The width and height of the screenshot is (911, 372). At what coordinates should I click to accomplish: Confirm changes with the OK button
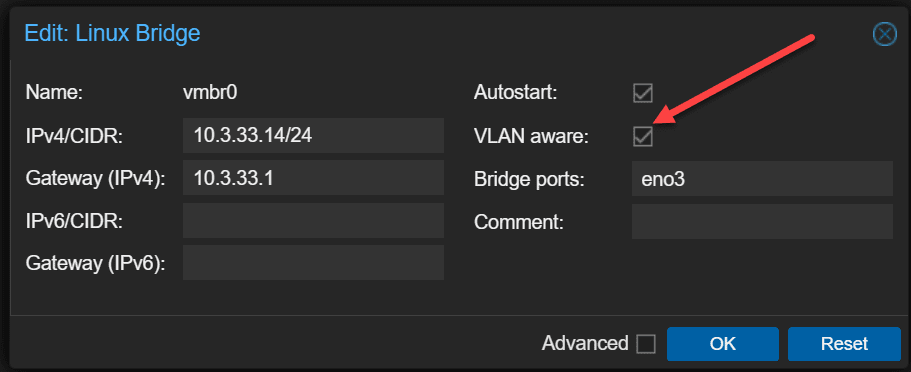click(723, 344)
